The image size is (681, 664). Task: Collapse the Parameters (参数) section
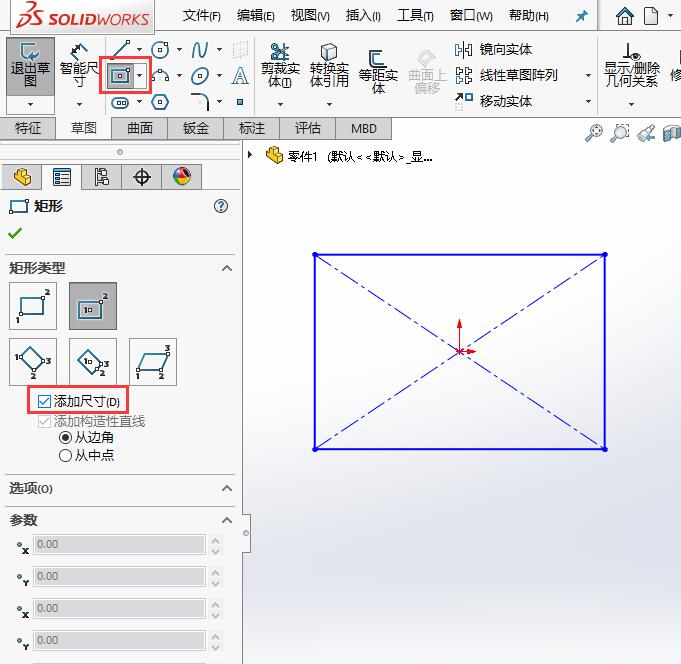tap(227, 520)
